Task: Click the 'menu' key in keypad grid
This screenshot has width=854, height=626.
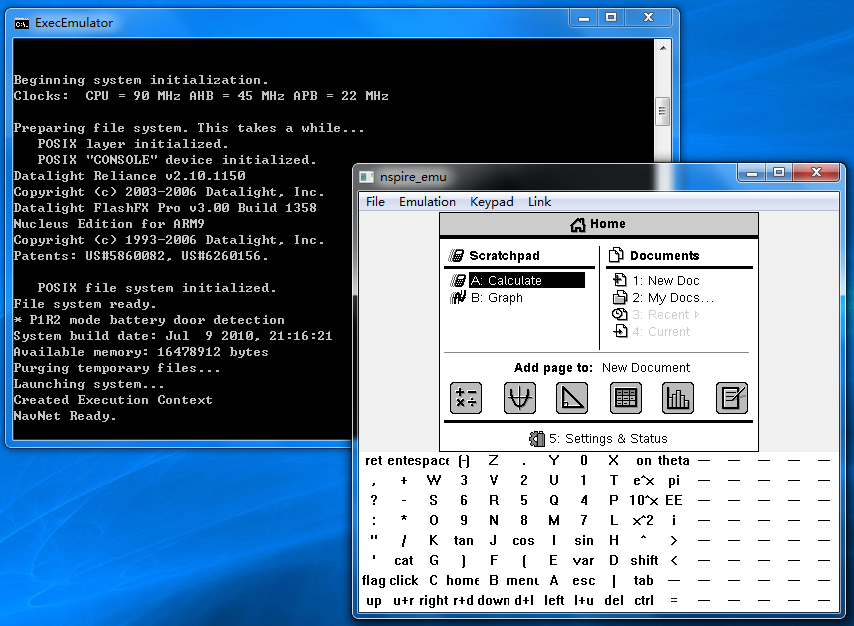Action: pyautogui.click(x=523, y=581)
